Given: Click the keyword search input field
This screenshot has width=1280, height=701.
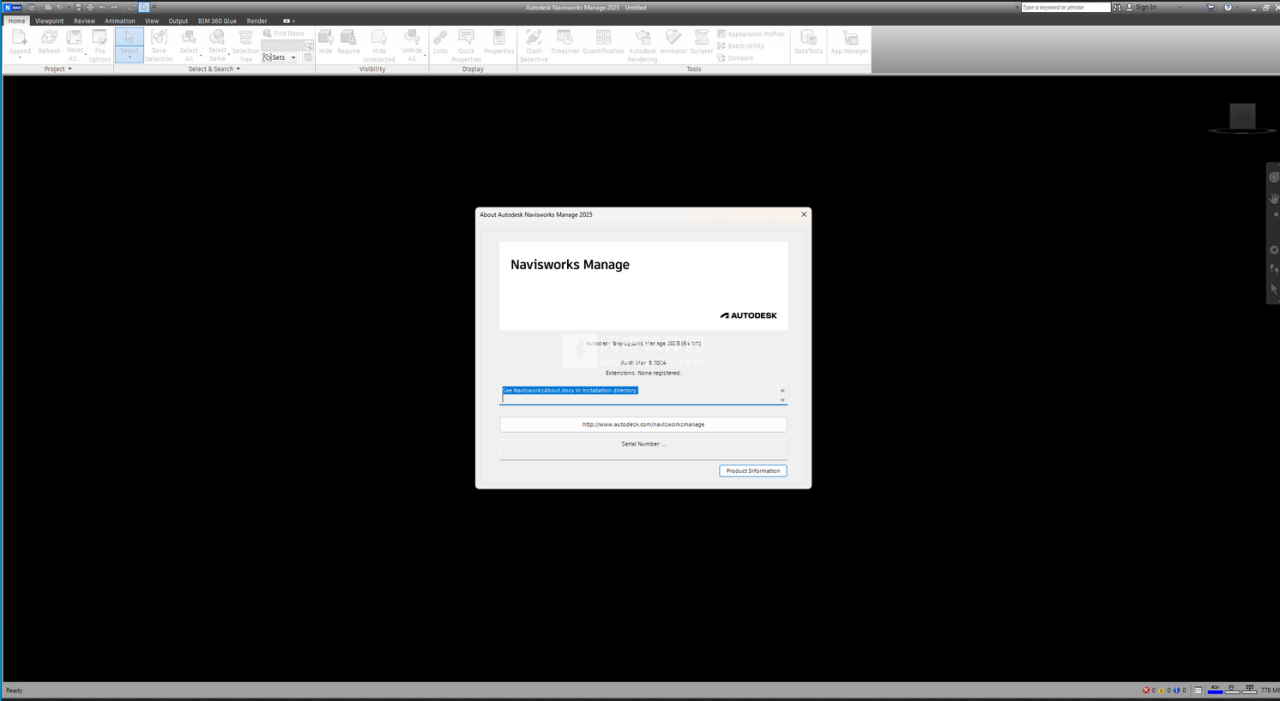Looking at the screenshot, I should [x=1065, y=7].
